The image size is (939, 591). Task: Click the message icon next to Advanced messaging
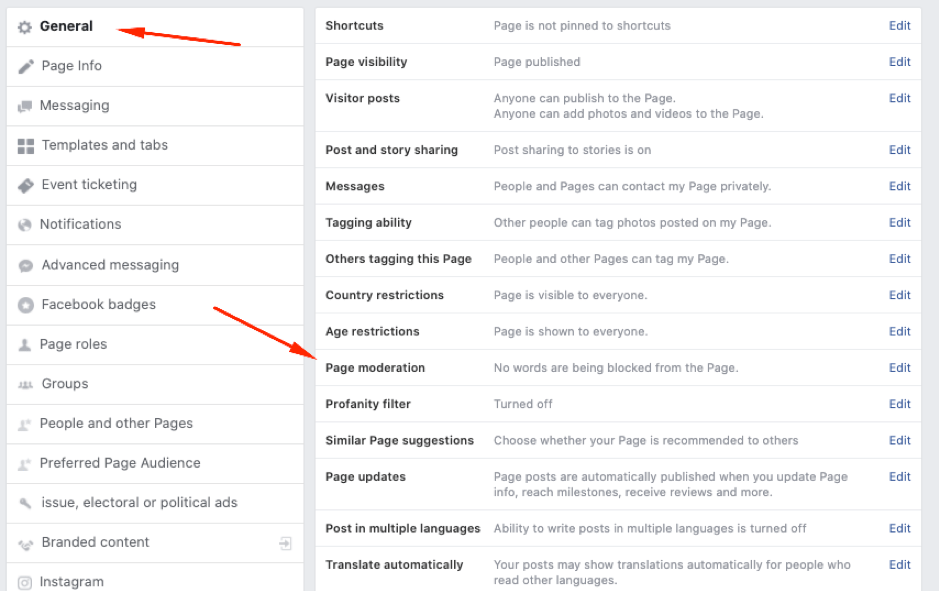pos(25,265)
